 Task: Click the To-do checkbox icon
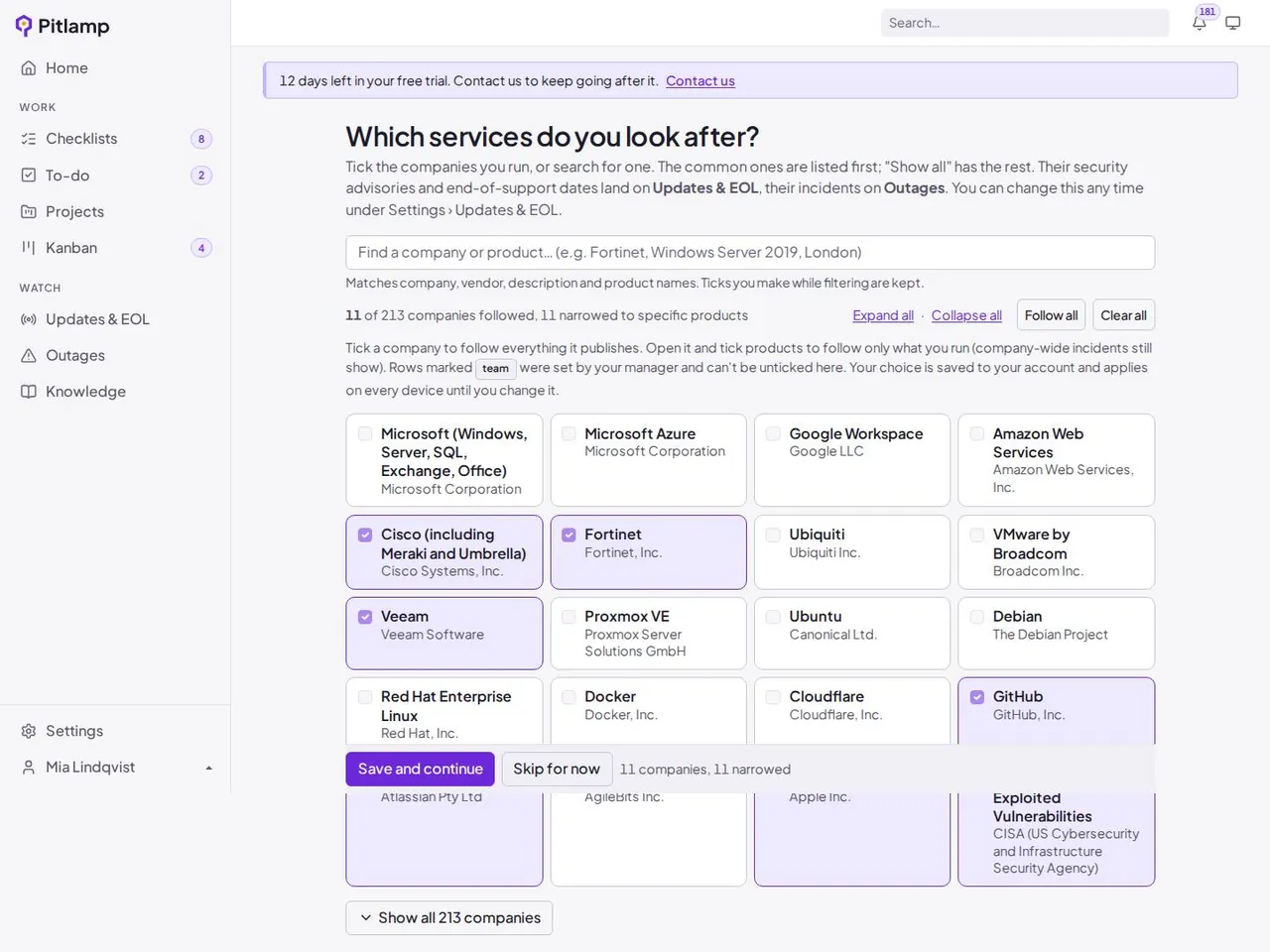[29, 176]
